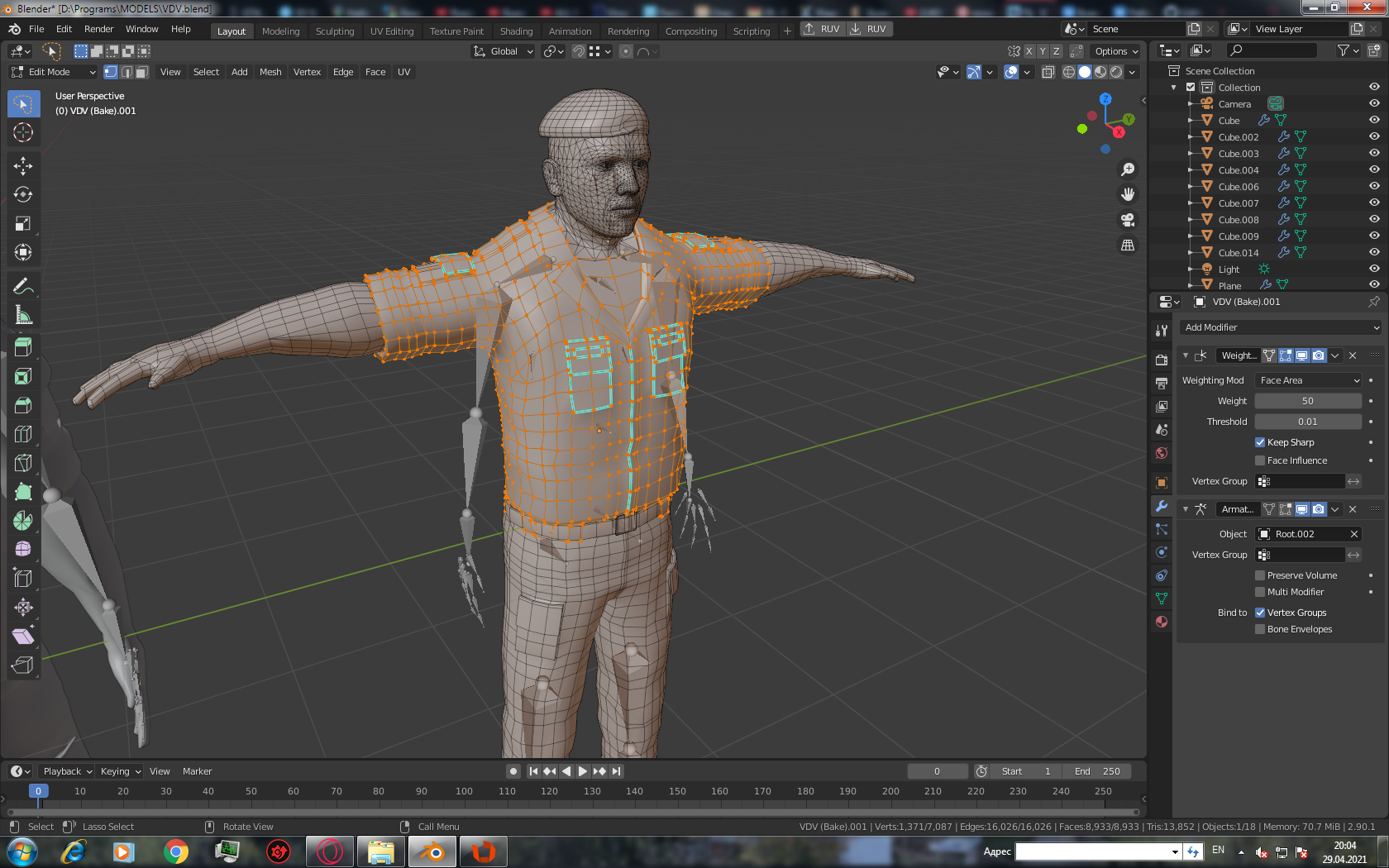Screen dimensions: 1389x868
Task: Open the File menu
Action: click(36, 29)
